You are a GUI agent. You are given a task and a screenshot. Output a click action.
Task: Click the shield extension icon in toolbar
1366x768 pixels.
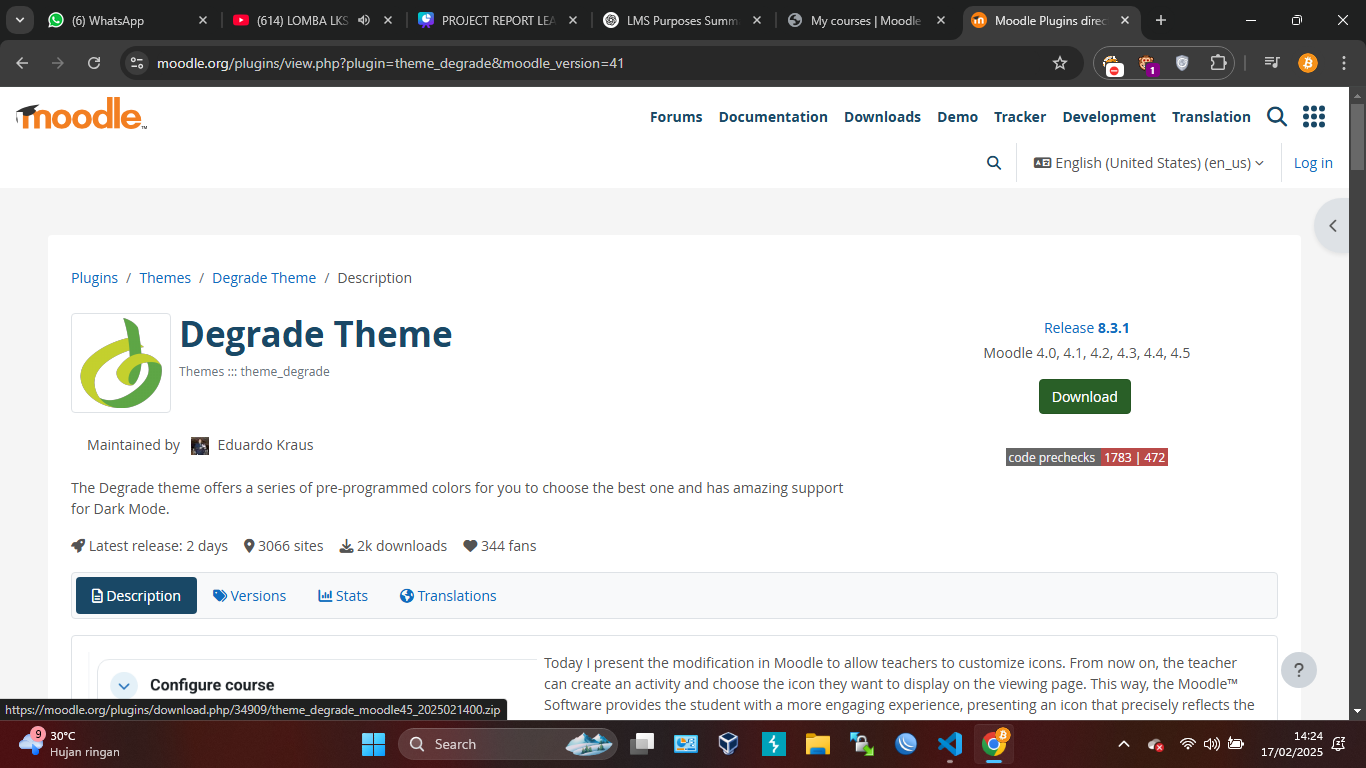(1182, 63)
